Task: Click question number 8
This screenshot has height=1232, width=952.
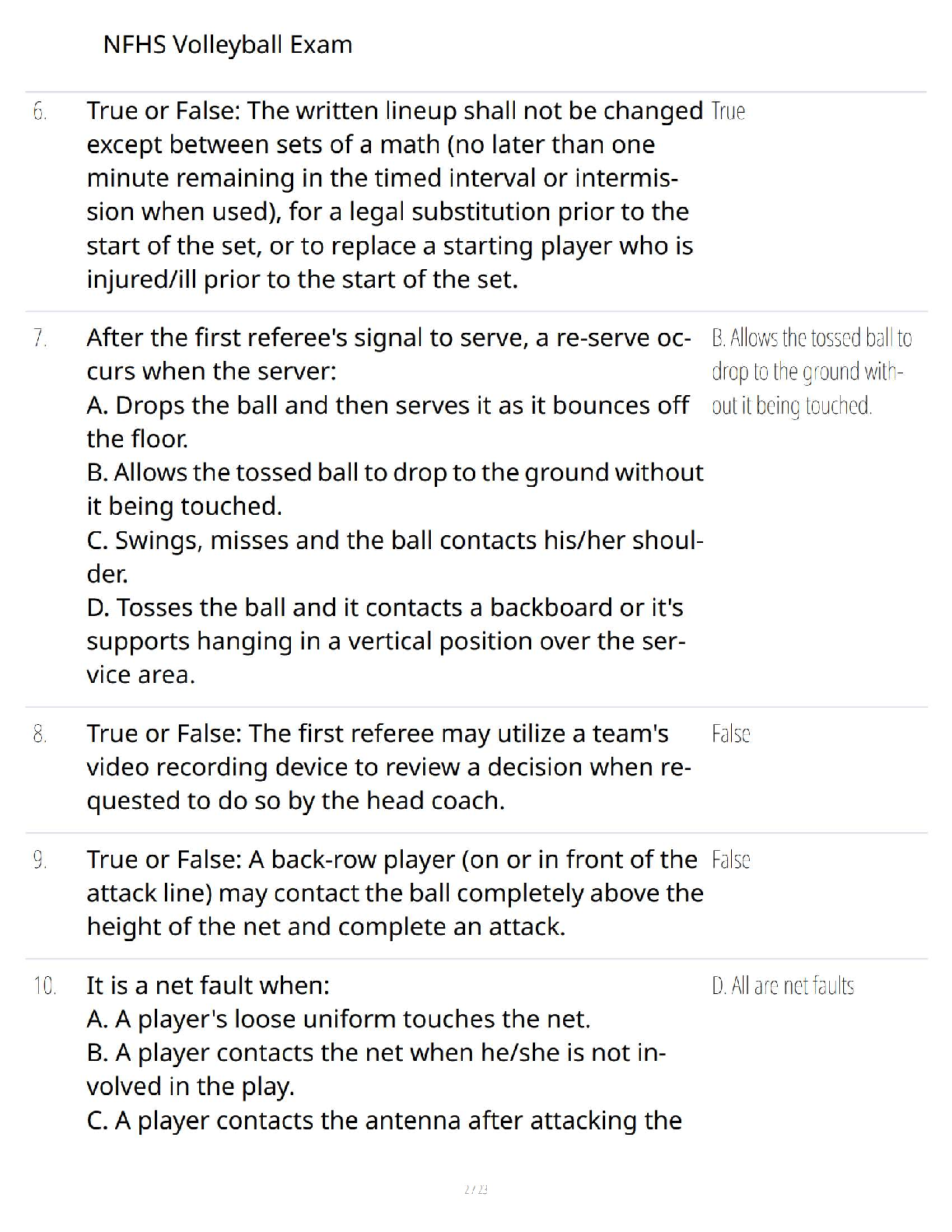Action: [40, 734]
